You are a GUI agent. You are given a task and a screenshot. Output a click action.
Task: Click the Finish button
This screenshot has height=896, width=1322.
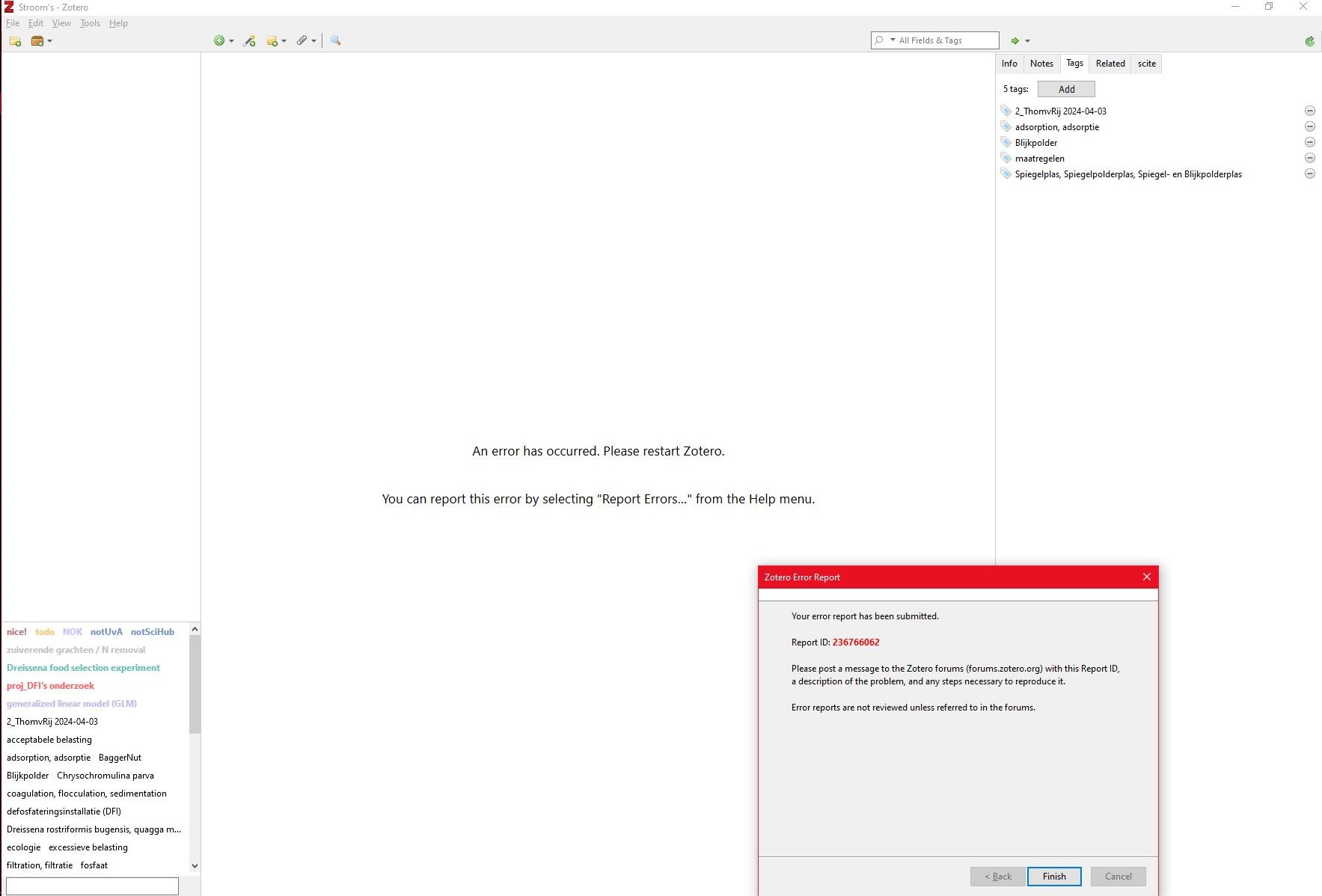tap(1054, 877)
